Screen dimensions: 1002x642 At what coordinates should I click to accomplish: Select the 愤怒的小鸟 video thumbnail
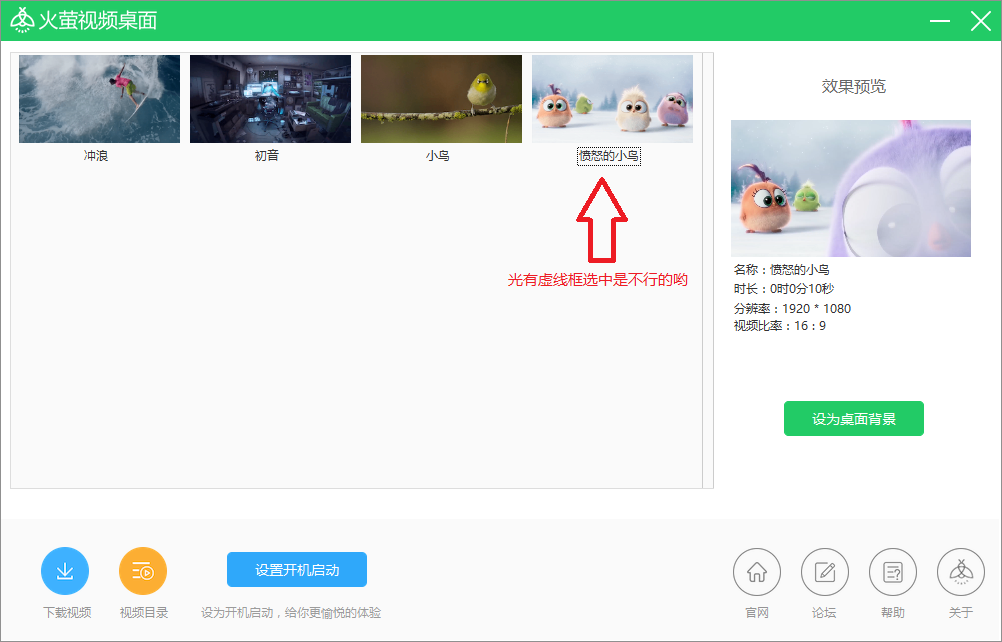coord(611,98)
